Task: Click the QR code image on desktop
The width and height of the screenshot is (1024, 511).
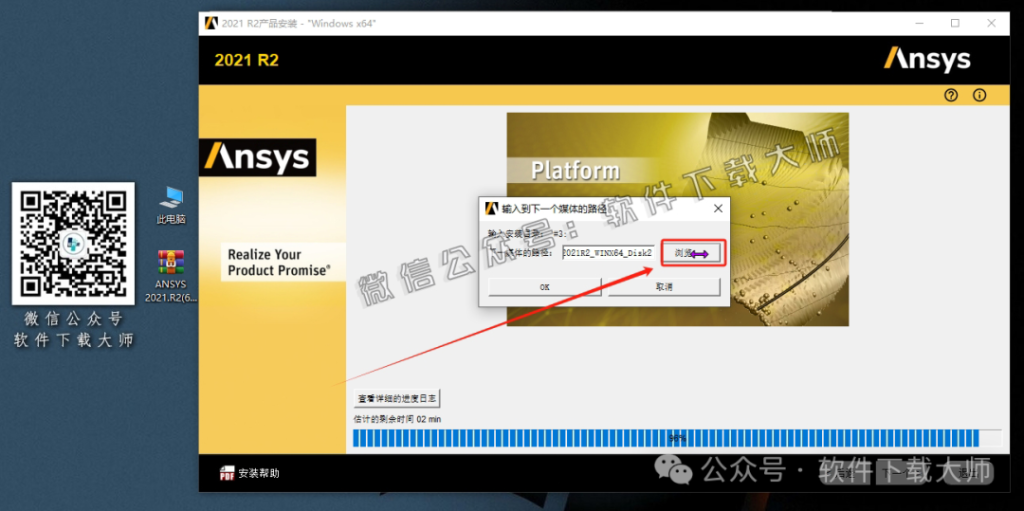Action: click(x=73, y=243)
